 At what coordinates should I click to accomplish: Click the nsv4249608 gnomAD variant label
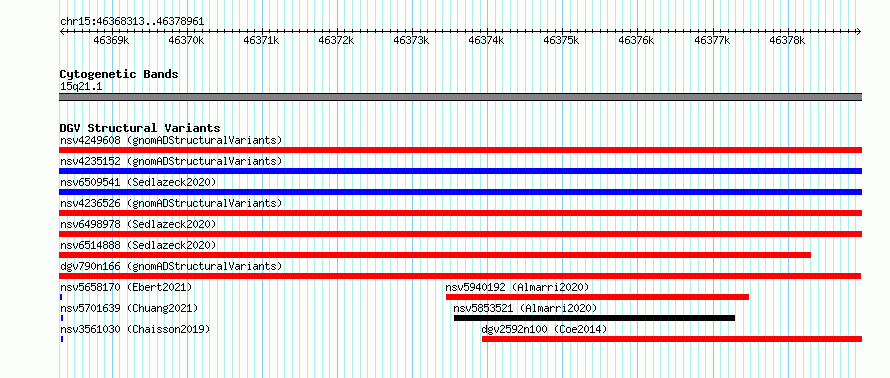tap(171, 140)
